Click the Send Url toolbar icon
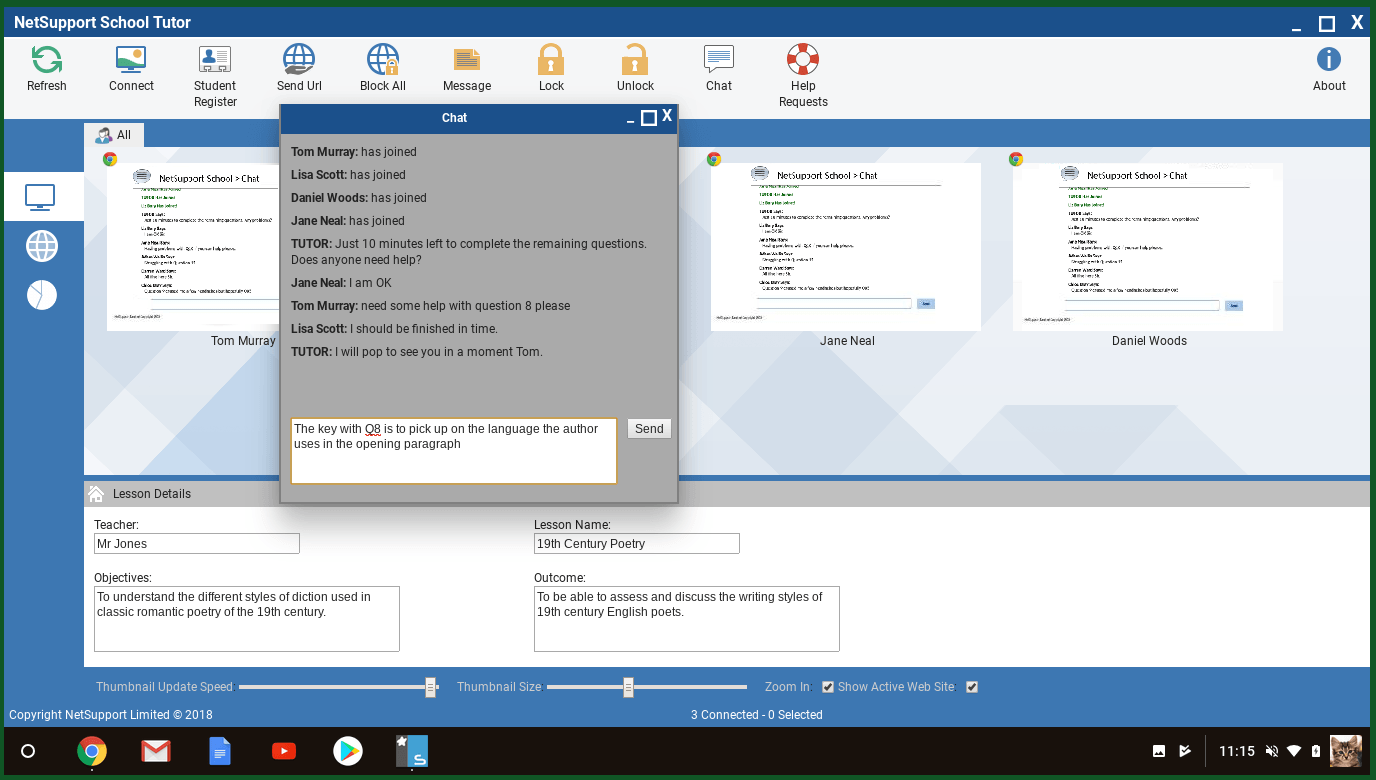Screen dimensions: 1376x780 (x=299, y=61)
